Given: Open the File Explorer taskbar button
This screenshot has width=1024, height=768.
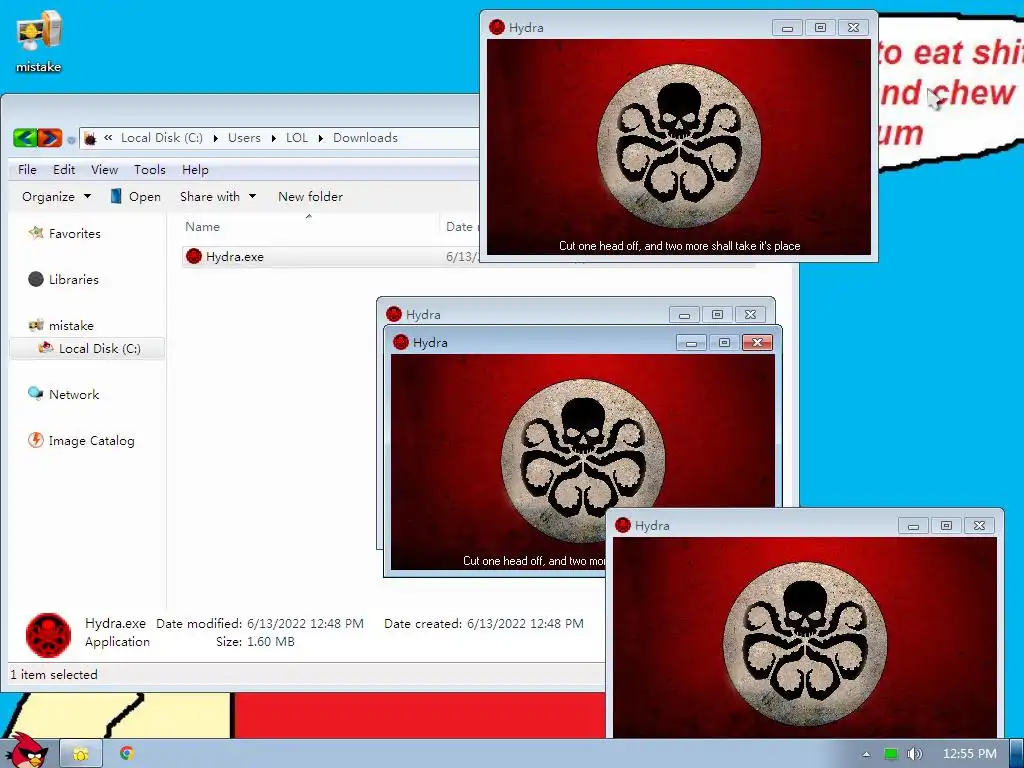Looking at the screenshot, I should pyautogui.click(x=81, y=754).
